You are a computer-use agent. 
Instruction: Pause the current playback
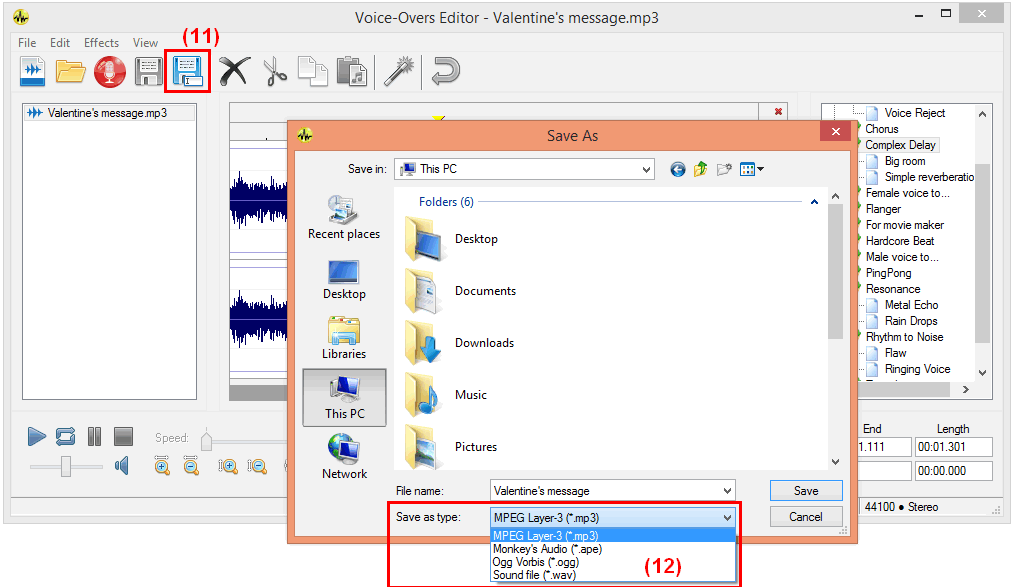pos(93,437)
